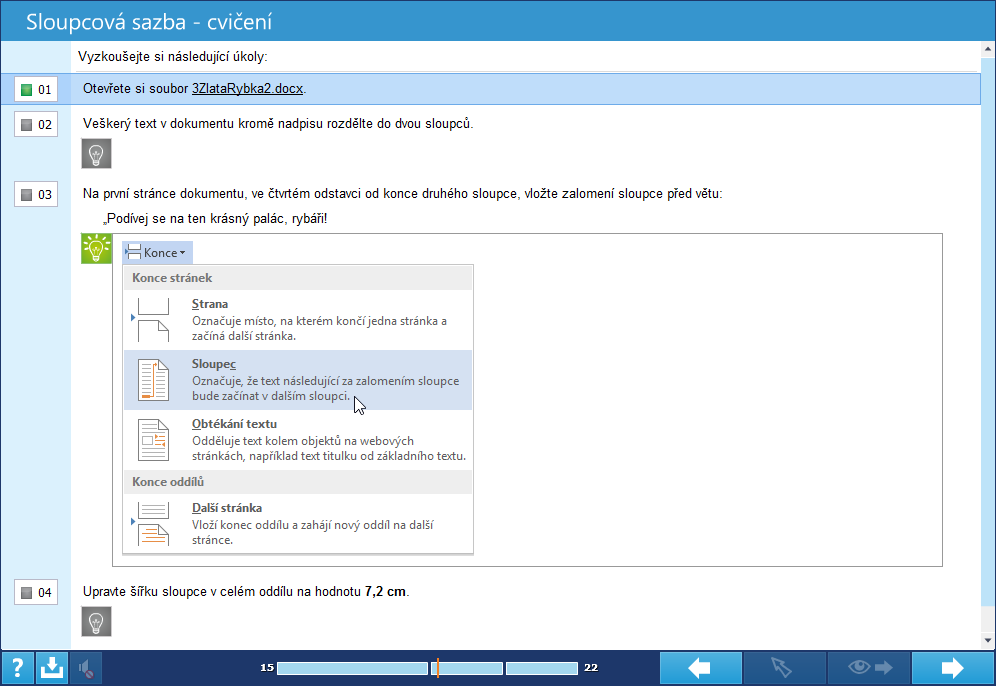Mark task 02 checkbox
Screen dimensions: 996x686
pos(36,124)
